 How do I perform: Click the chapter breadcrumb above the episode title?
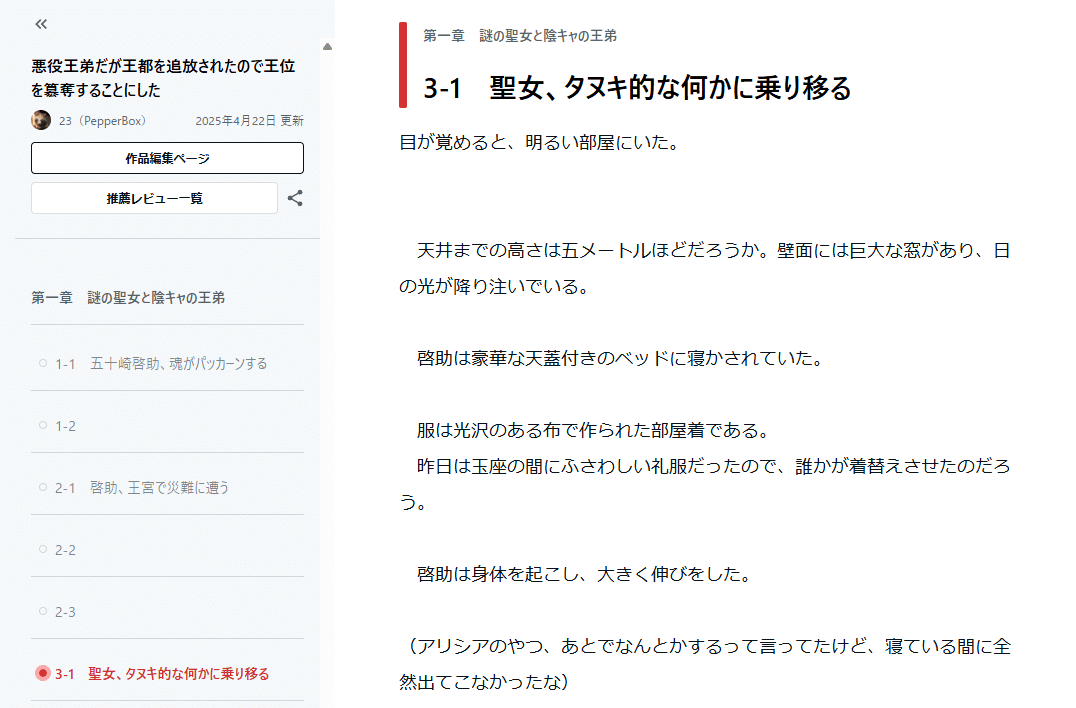[x=517, y=34]
